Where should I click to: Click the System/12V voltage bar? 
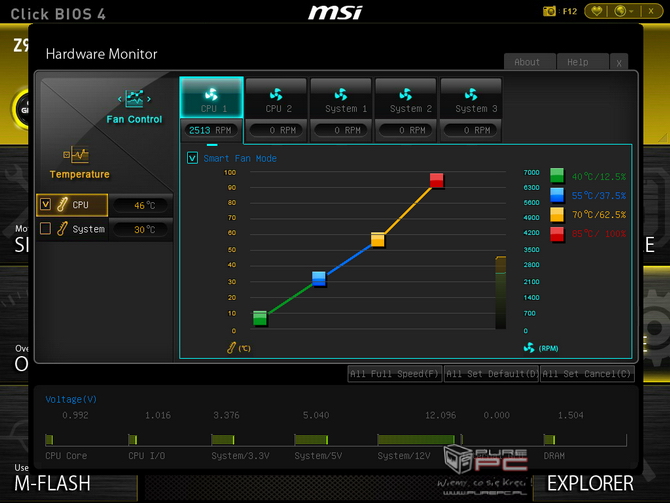tap(416, 439)
